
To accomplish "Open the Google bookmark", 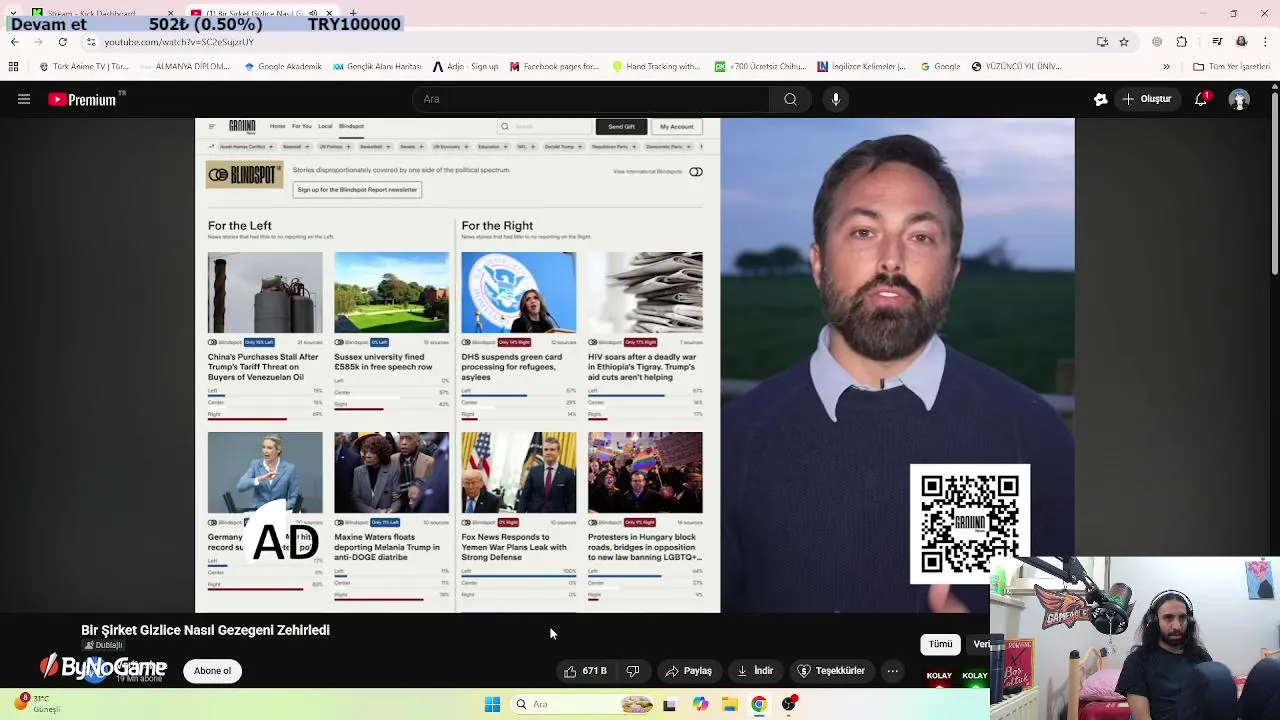I will (x=940, y=67).
